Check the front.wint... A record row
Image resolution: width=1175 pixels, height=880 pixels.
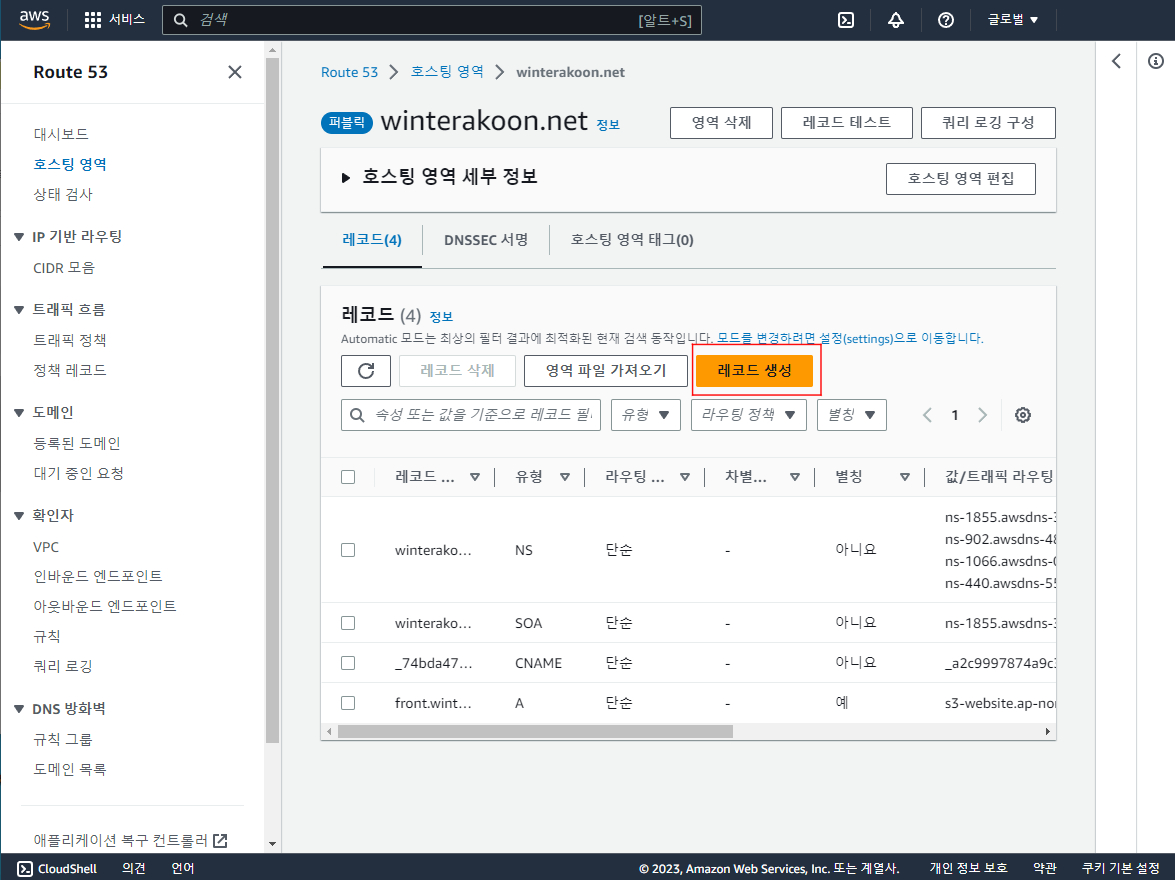coord(348,702)
